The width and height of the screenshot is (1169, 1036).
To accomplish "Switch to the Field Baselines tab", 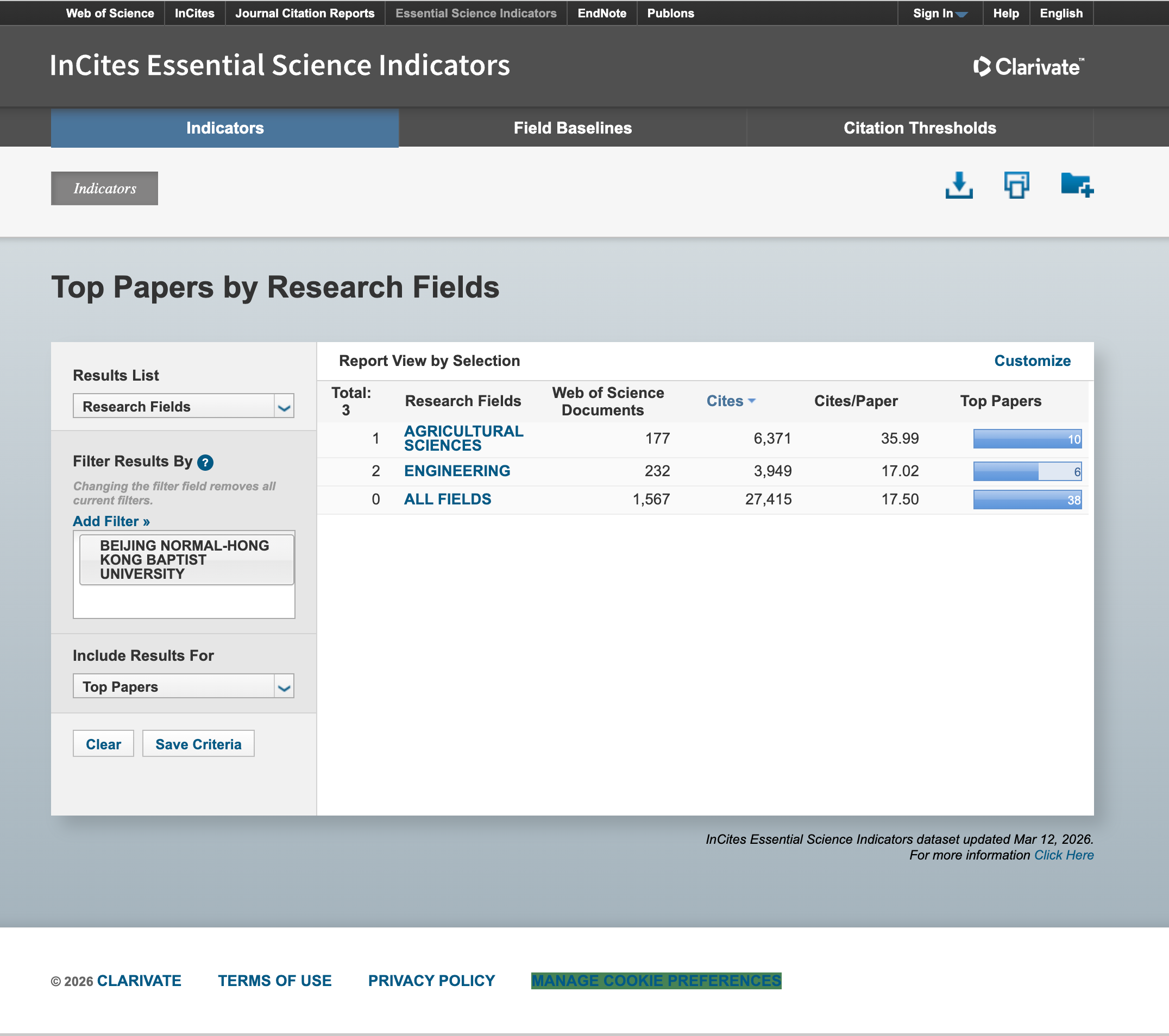I will pos(572,128).
